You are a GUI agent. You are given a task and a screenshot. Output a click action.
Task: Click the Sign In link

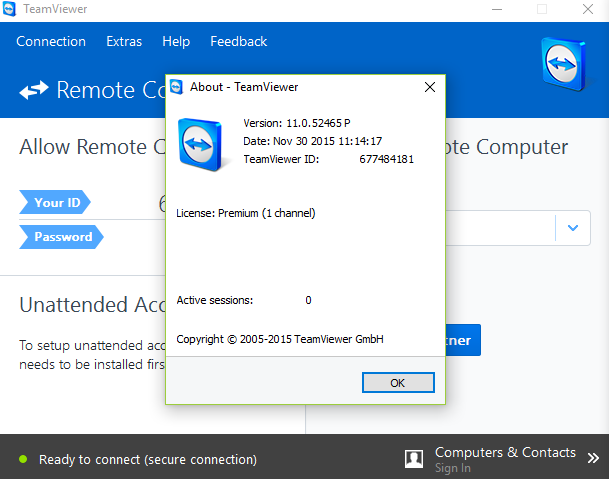pos(452,468)
